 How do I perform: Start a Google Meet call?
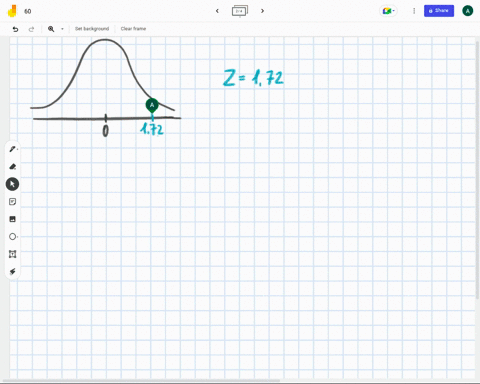click(388, 11)
